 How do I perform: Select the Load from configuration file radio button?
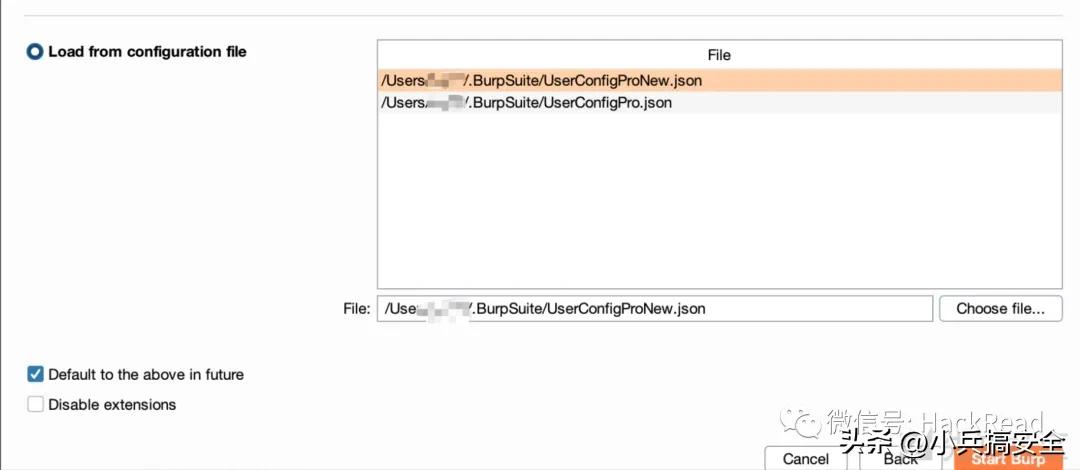(x=34, y=52)
